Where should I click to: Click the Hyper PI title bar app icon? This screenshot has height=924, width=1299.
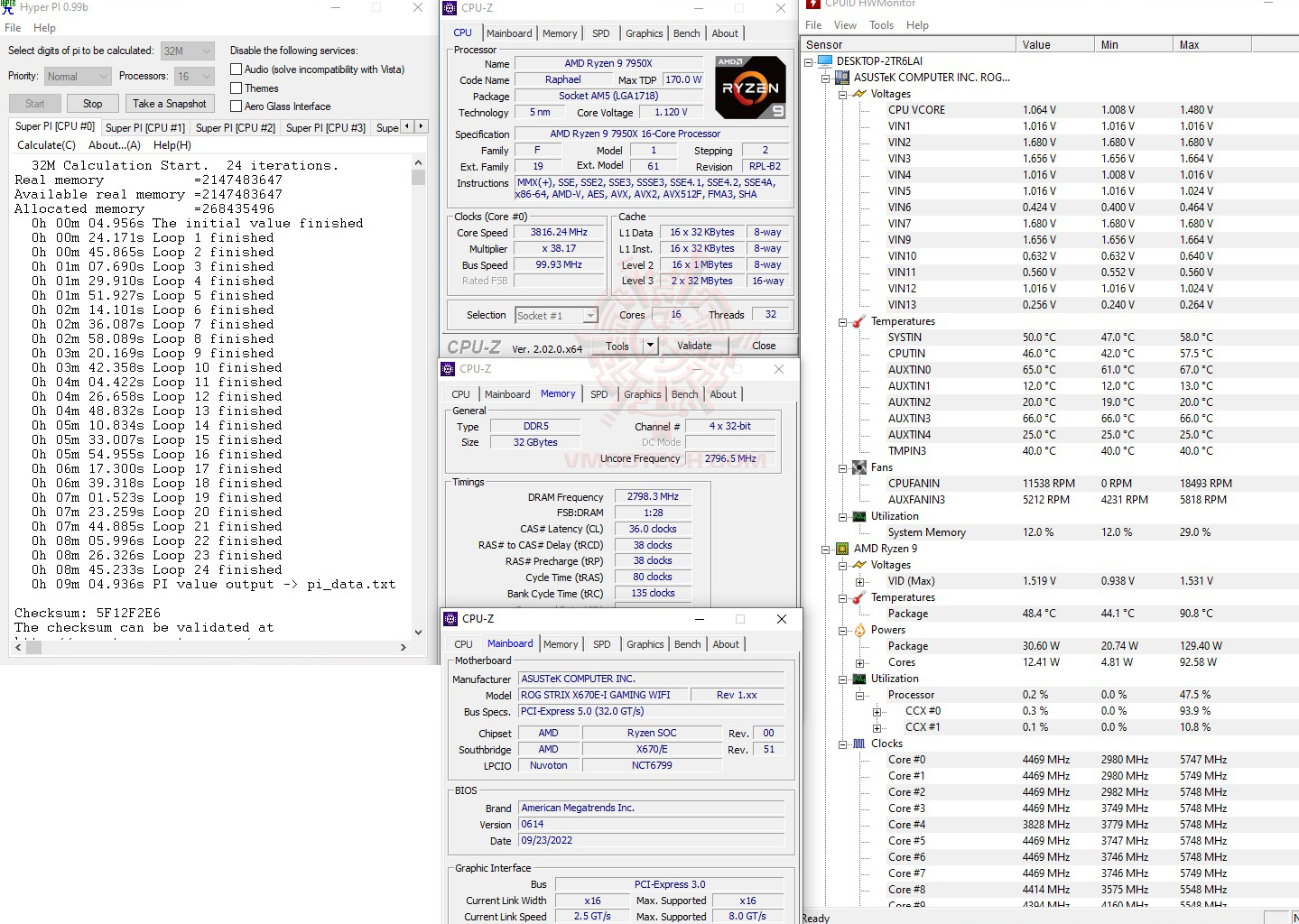point(8,6)
